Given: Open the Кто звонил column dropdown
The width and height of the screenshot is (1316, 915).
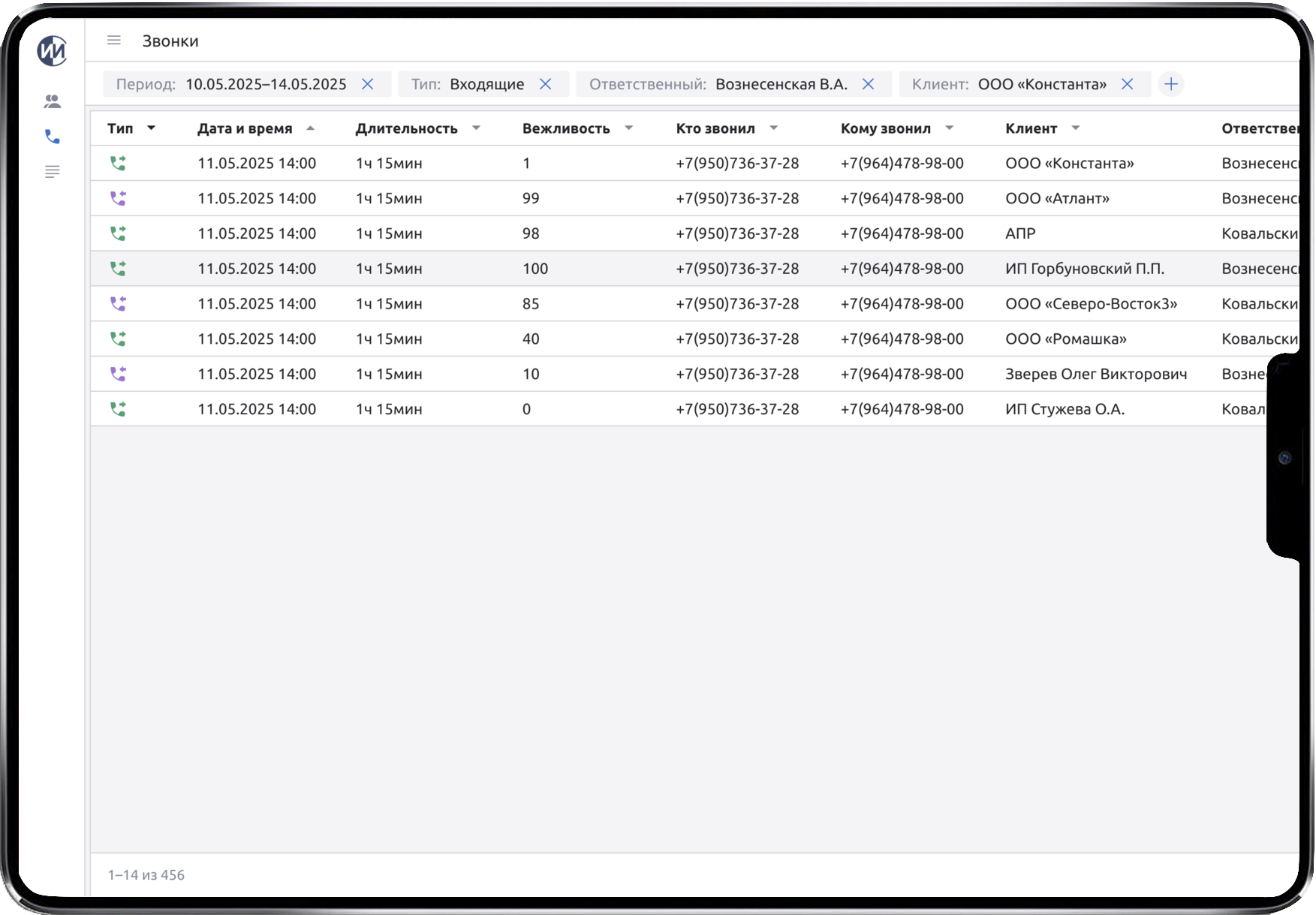Looking at the screenshot, I should tap(774, 128).
